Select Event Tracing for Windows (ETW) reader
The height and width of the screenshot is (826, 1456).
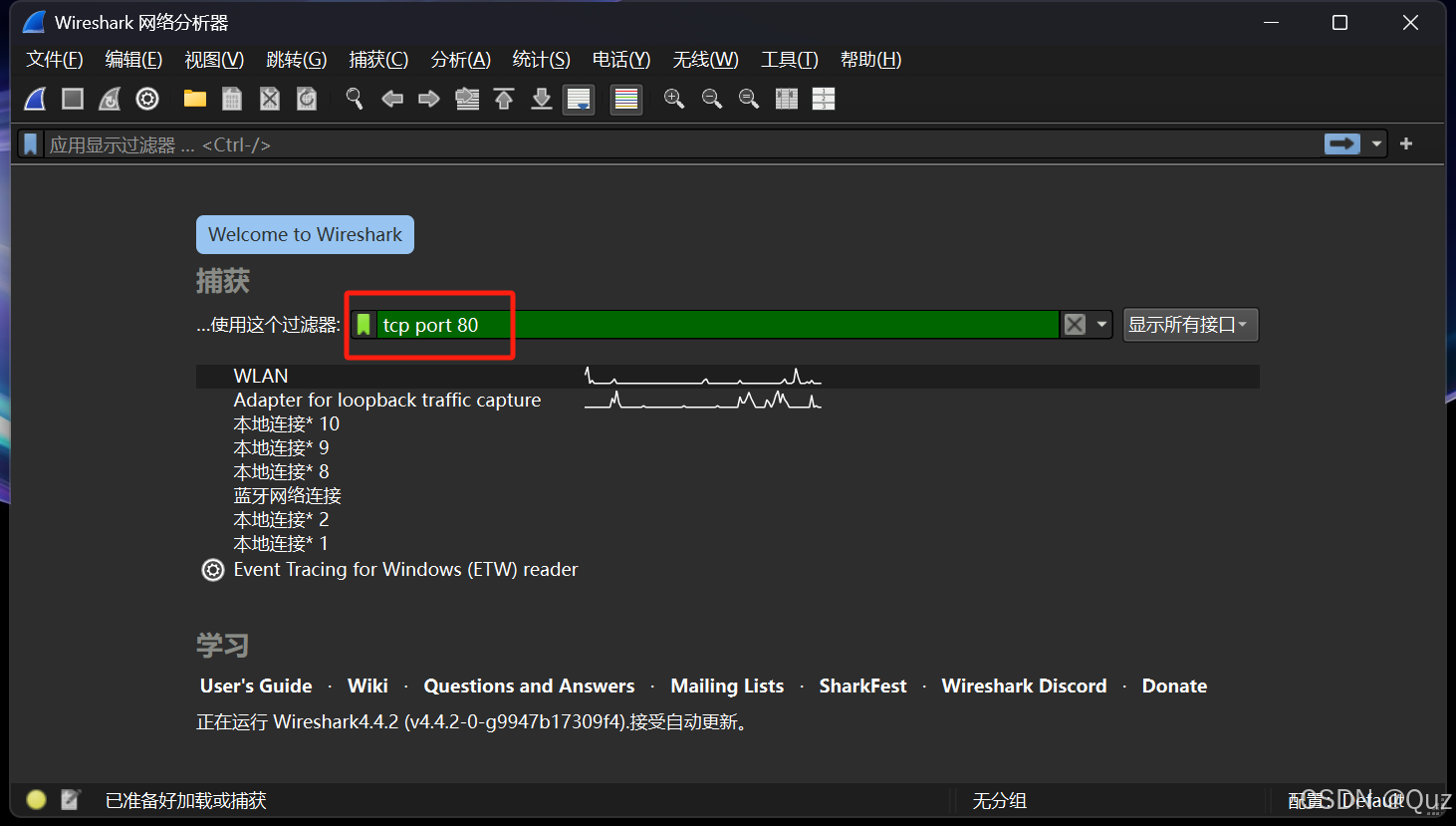pyautogui.click(x=405, y=569)
